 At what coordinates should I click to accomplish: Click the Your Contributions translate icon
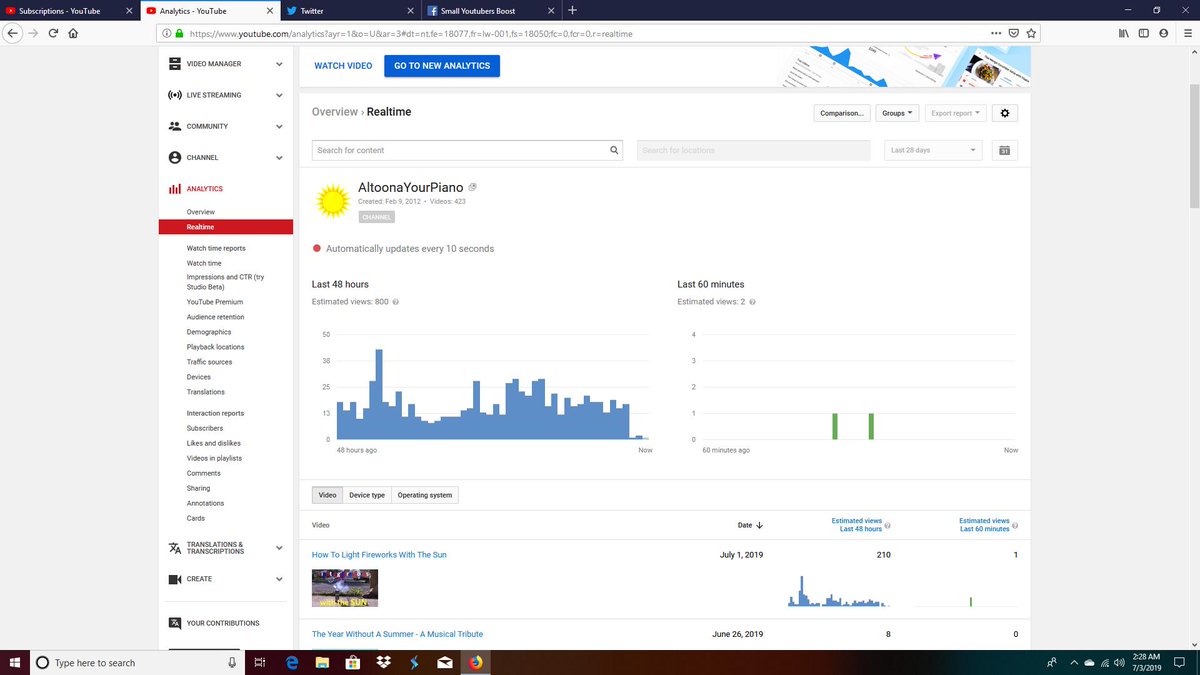[x=174, y=623]
